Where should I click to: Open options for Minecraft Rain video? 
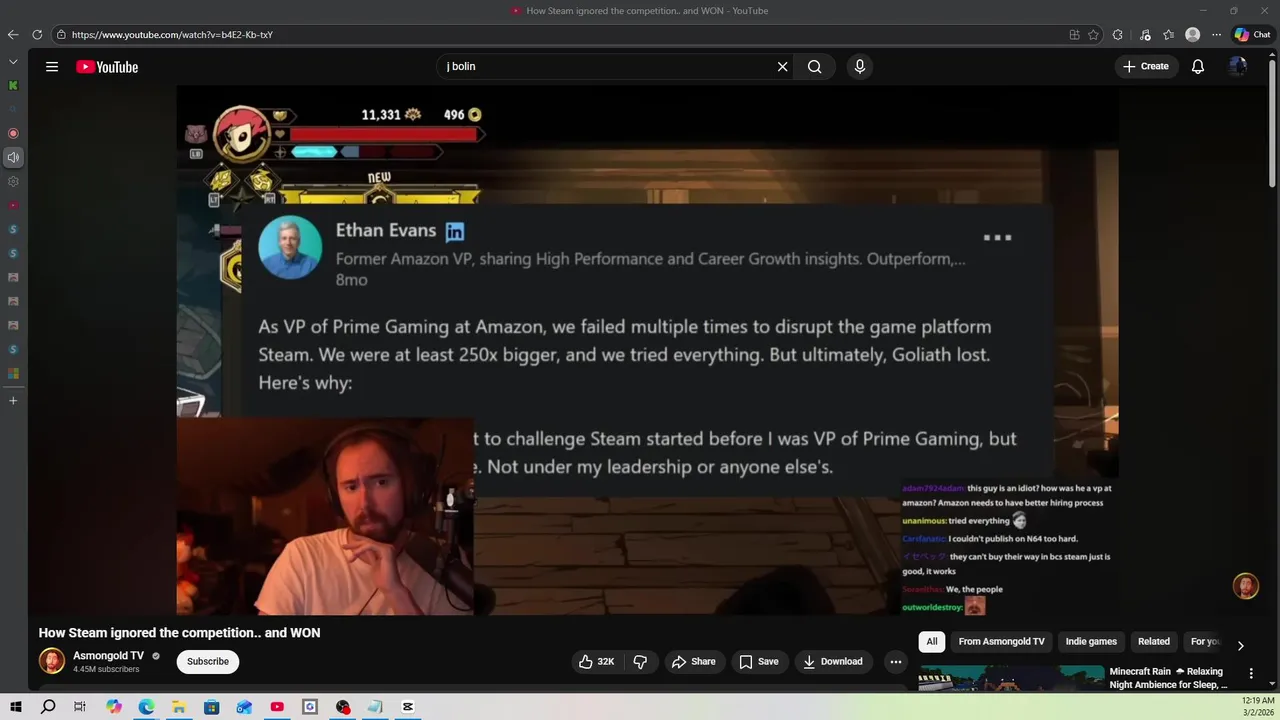pyautogui.click(x=1251, y=674)
